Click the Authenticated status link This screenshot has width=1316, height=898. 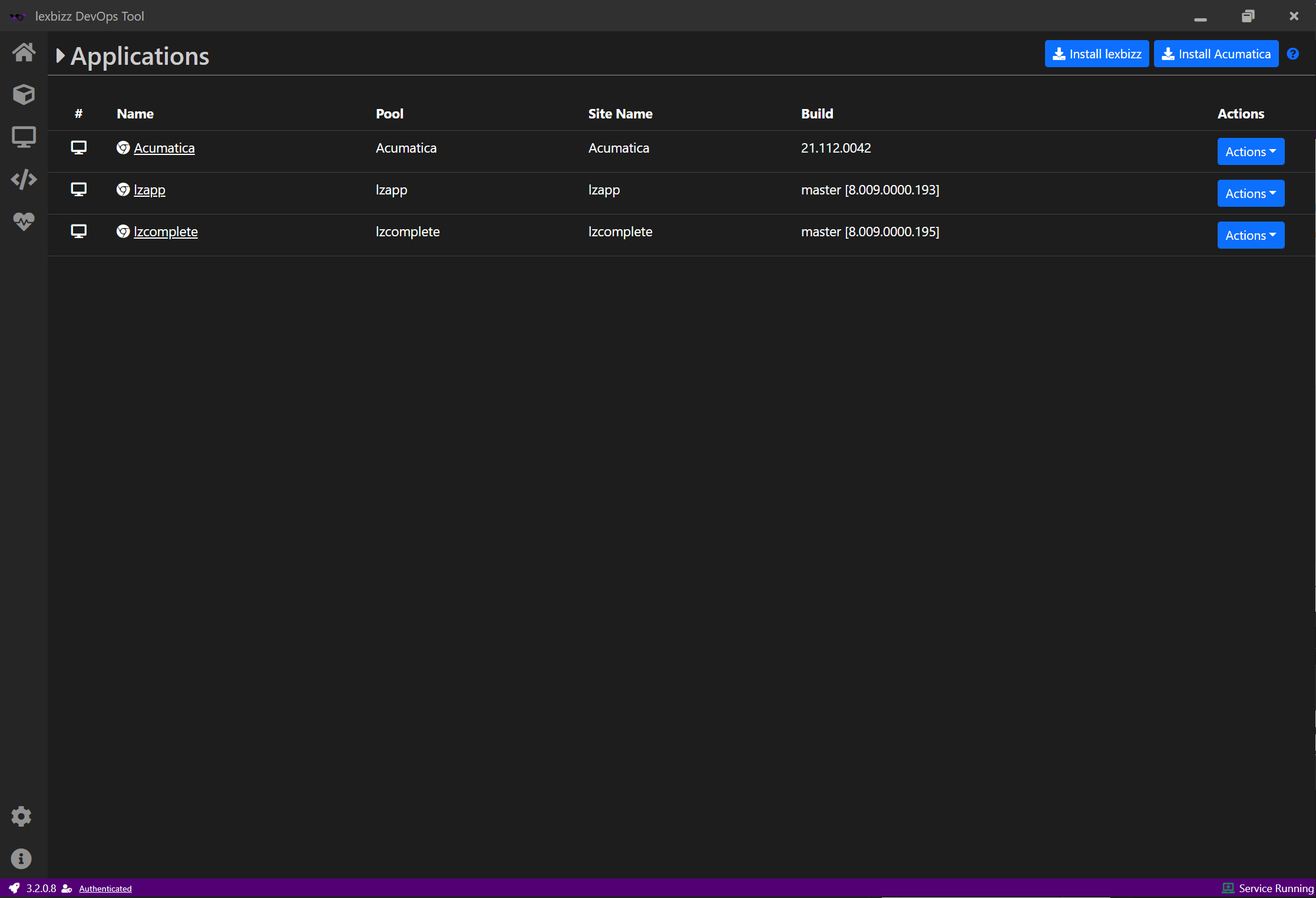click(x=105, y=889)
